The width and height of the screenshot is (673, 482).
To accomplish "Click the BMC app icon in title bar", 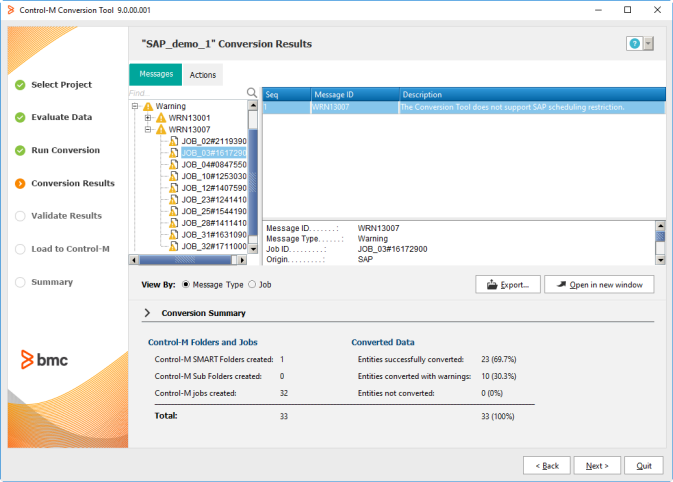I will pyautogui.click(x=11, y=10).
